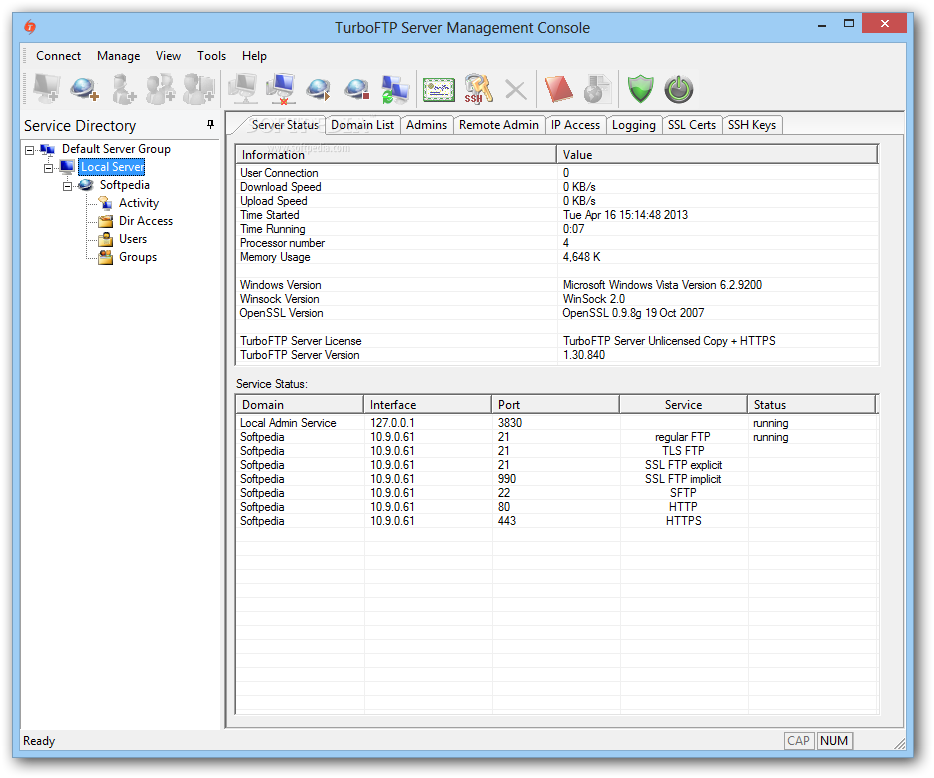This screenshot has width=934, height=778.
Task: Click the refresh servers toolbar icon
Action: pyautogui.click(x=394, y=90)
